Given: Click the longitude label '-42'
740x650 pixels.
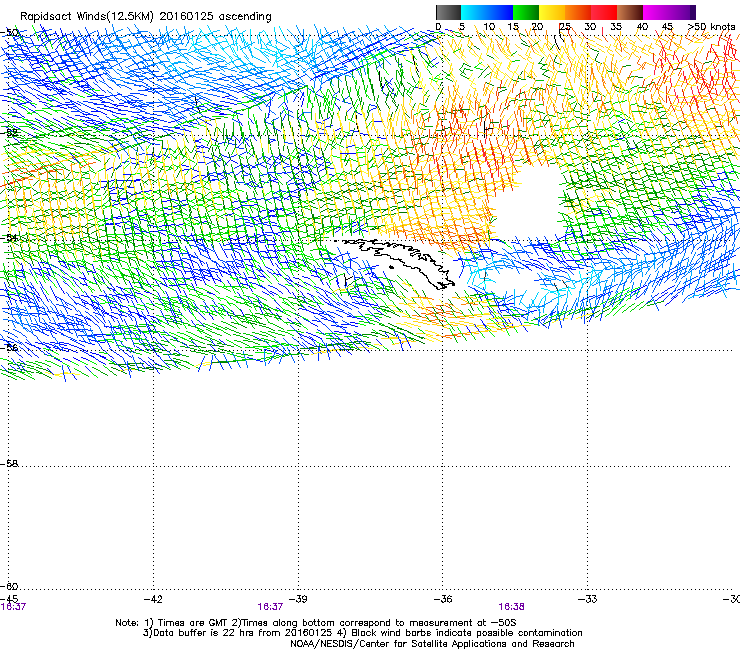Looking at the screenshot, I should point(153,599).
